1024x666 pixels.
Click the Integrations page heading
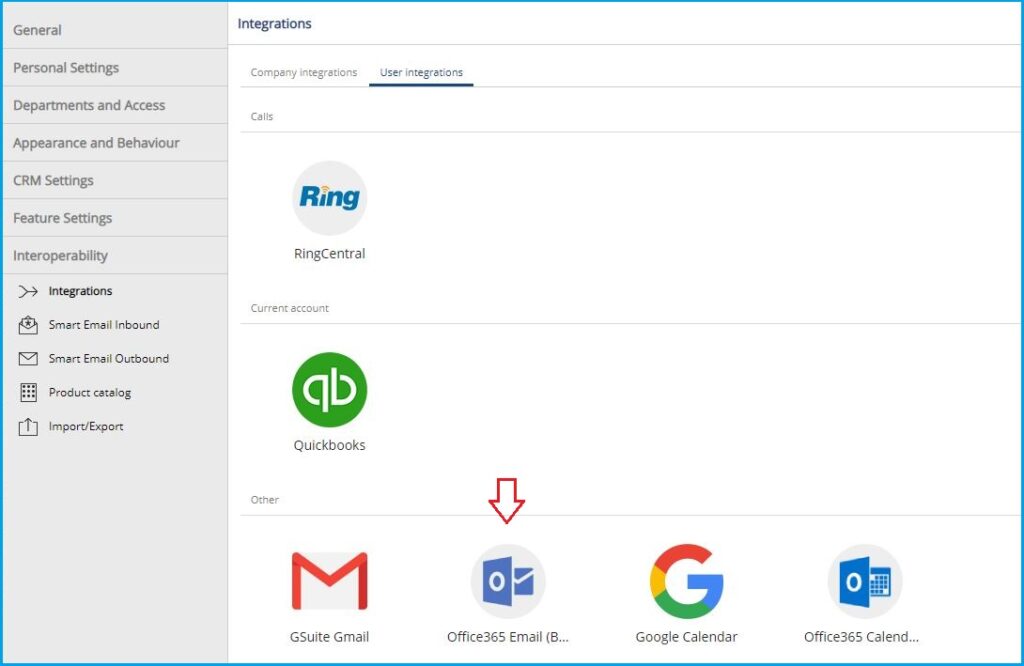tap(274, 24)
